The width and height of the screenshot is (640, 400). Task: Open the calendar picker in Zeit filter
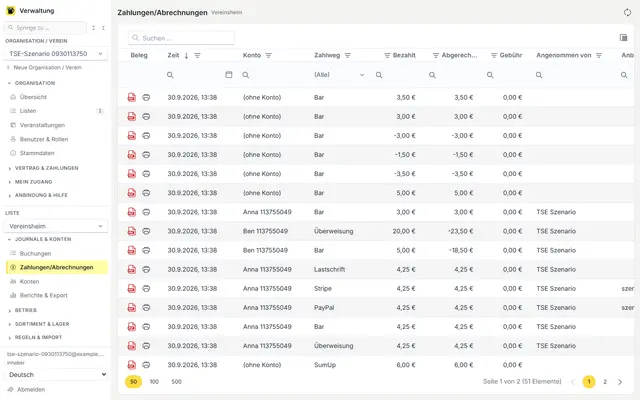pos(229,75)
